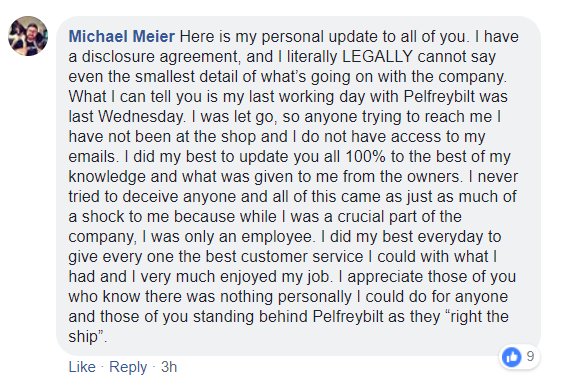The height and width of the screenshot is (392, 572).
Task: Click the phrase "disclosure agreement"
Action: 161,57
